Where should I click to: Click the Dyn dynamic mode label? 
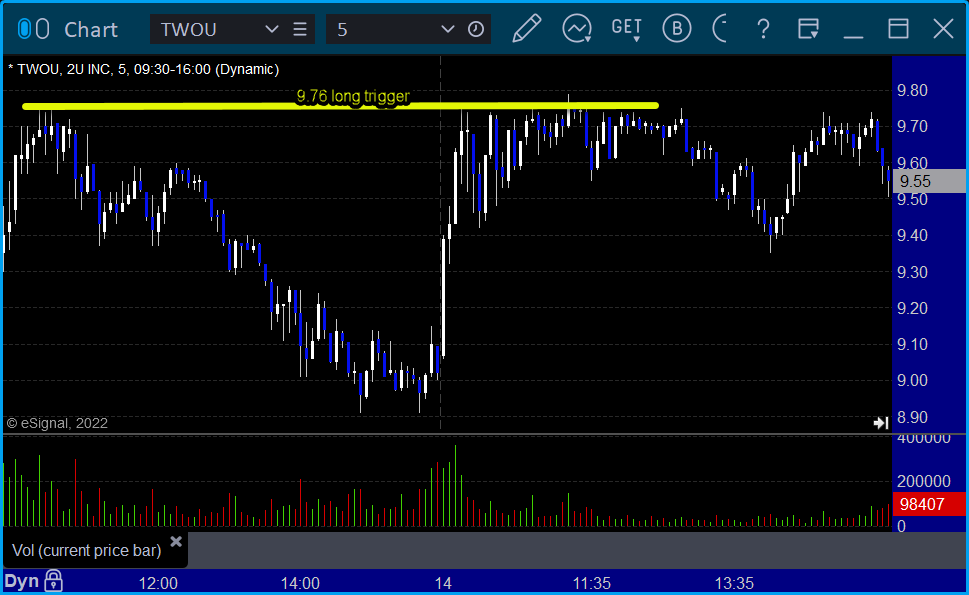22,581
